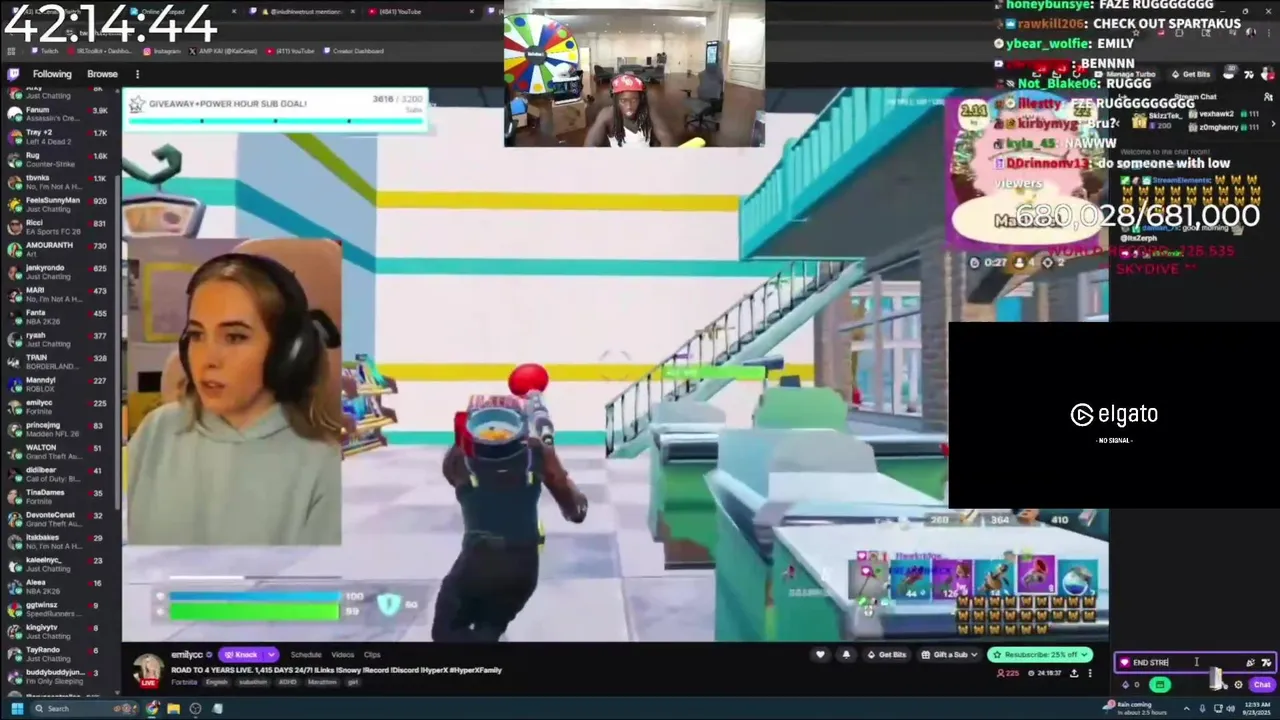Viewport: 1280px width, 720px height.
Task: Open Aleea's NBA 2K26 channel
Action: click(60, 586)
